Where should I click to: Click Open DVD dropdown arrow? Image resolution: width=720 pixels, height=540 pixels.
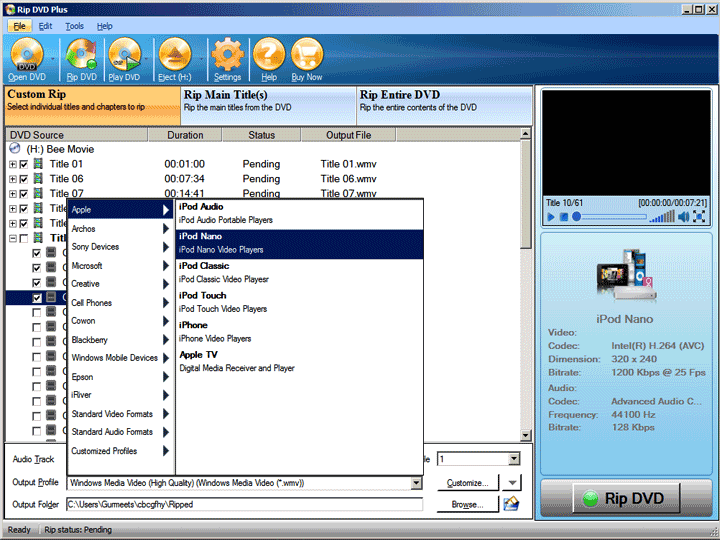pyautogui.click(x=53, y=59)
